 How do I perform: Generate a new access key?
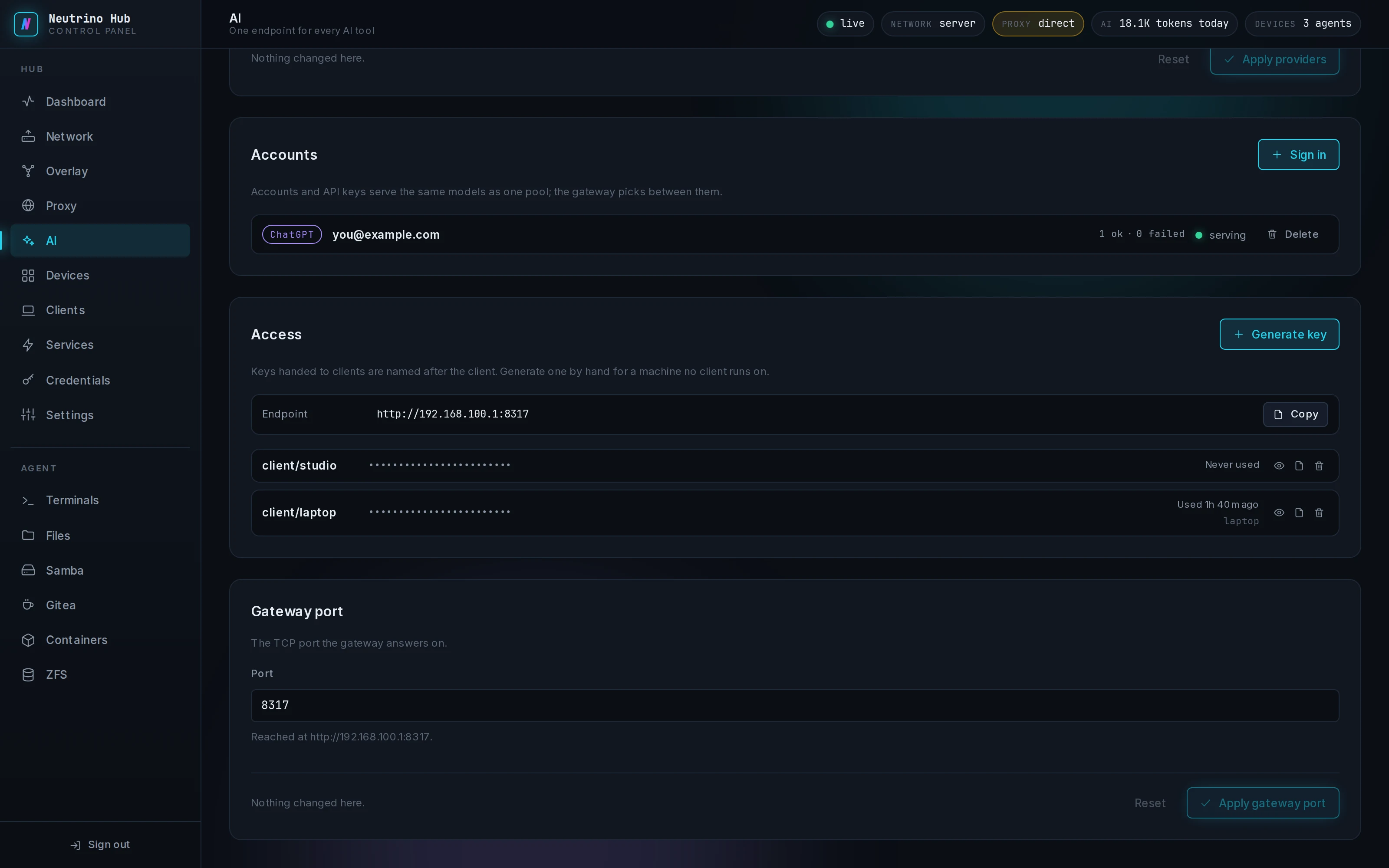click(x=1279, y=334)
